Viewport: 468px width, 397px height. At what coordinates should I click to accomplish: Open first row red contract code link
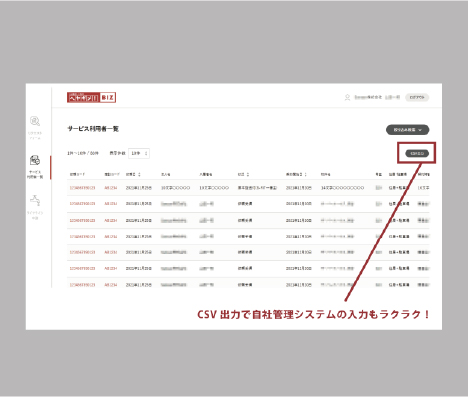pyautogui.click(x=82, y=188)
